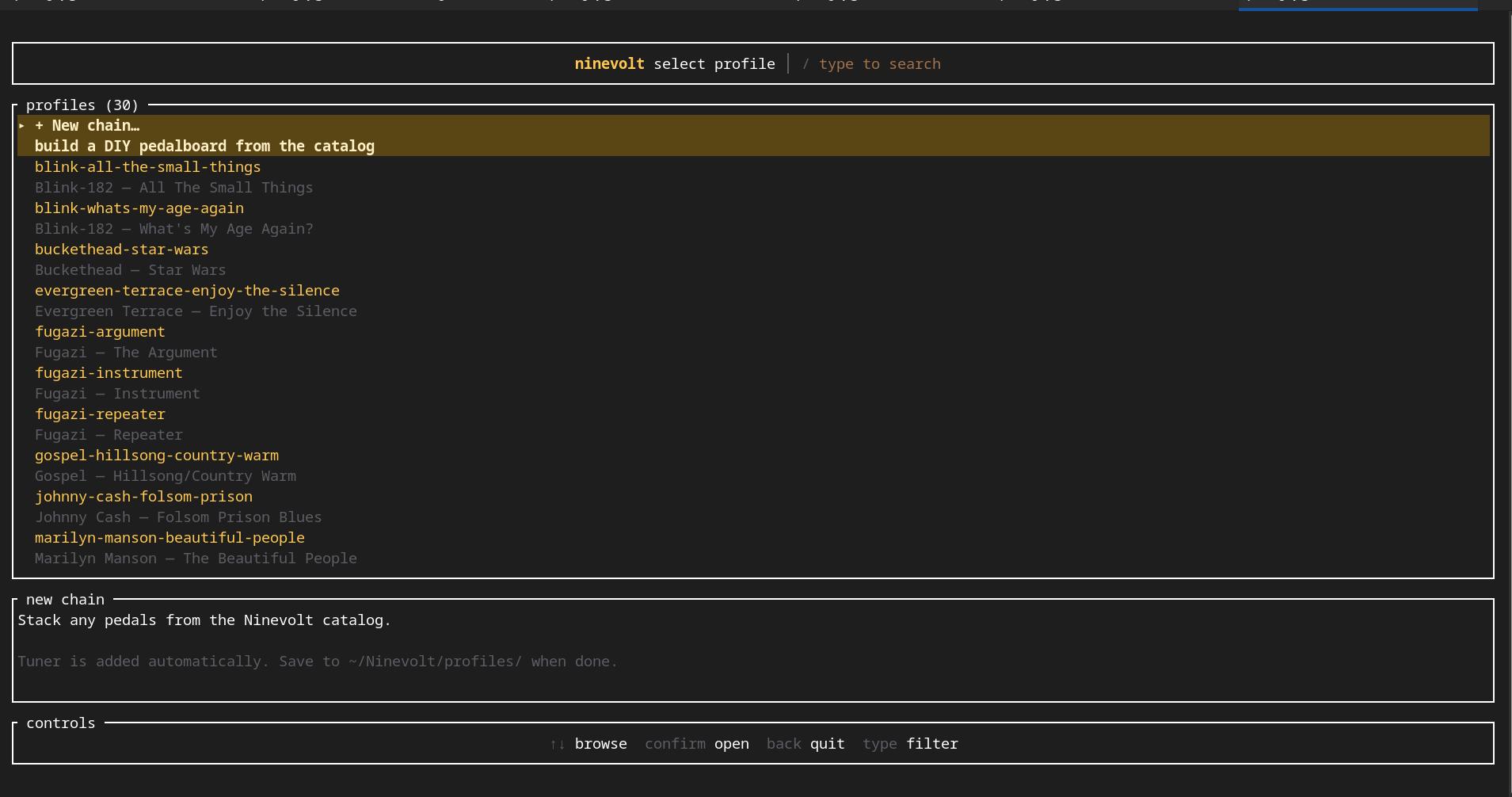Choose the marilyn-manson-beautiful-people profile
The image size is (1512, 797).
pos(169,537)
